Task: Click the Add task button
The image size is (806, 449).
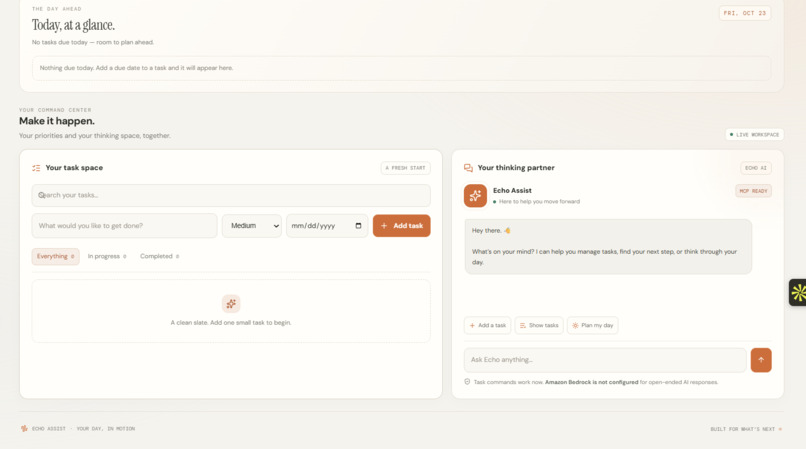Action: (401, 226)
